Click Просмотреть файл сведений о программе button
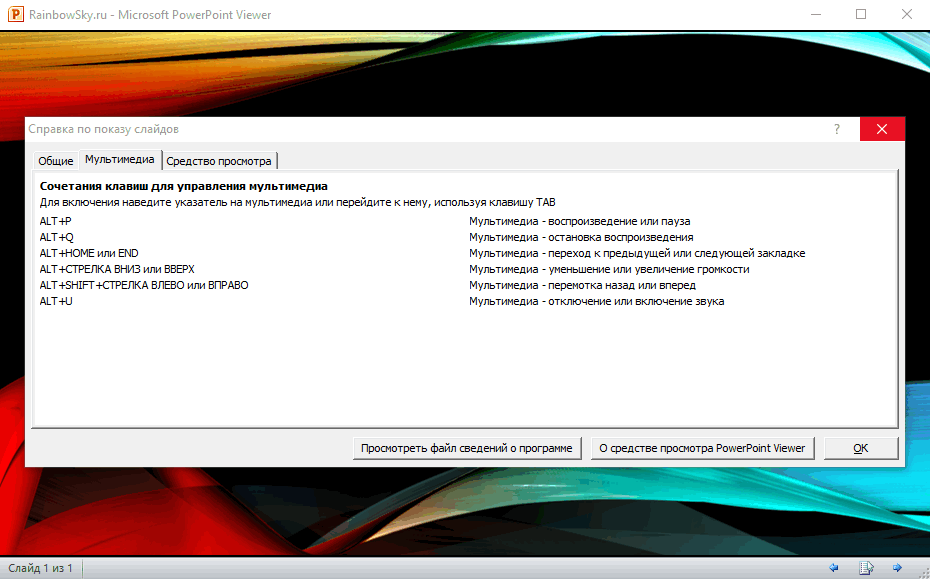This screenshot has width=930, height=579. pyautogui.click(x=467, y=448)
